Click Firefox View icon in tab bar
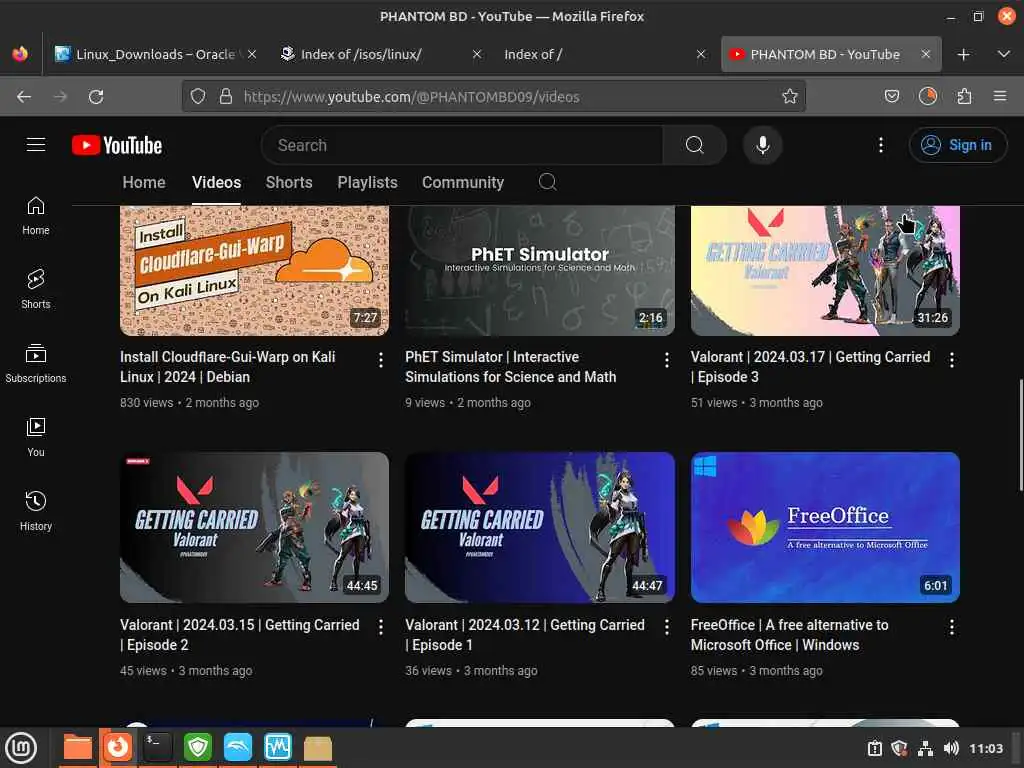The width and height of the screenshot is (1024, 768). [20, 54]
